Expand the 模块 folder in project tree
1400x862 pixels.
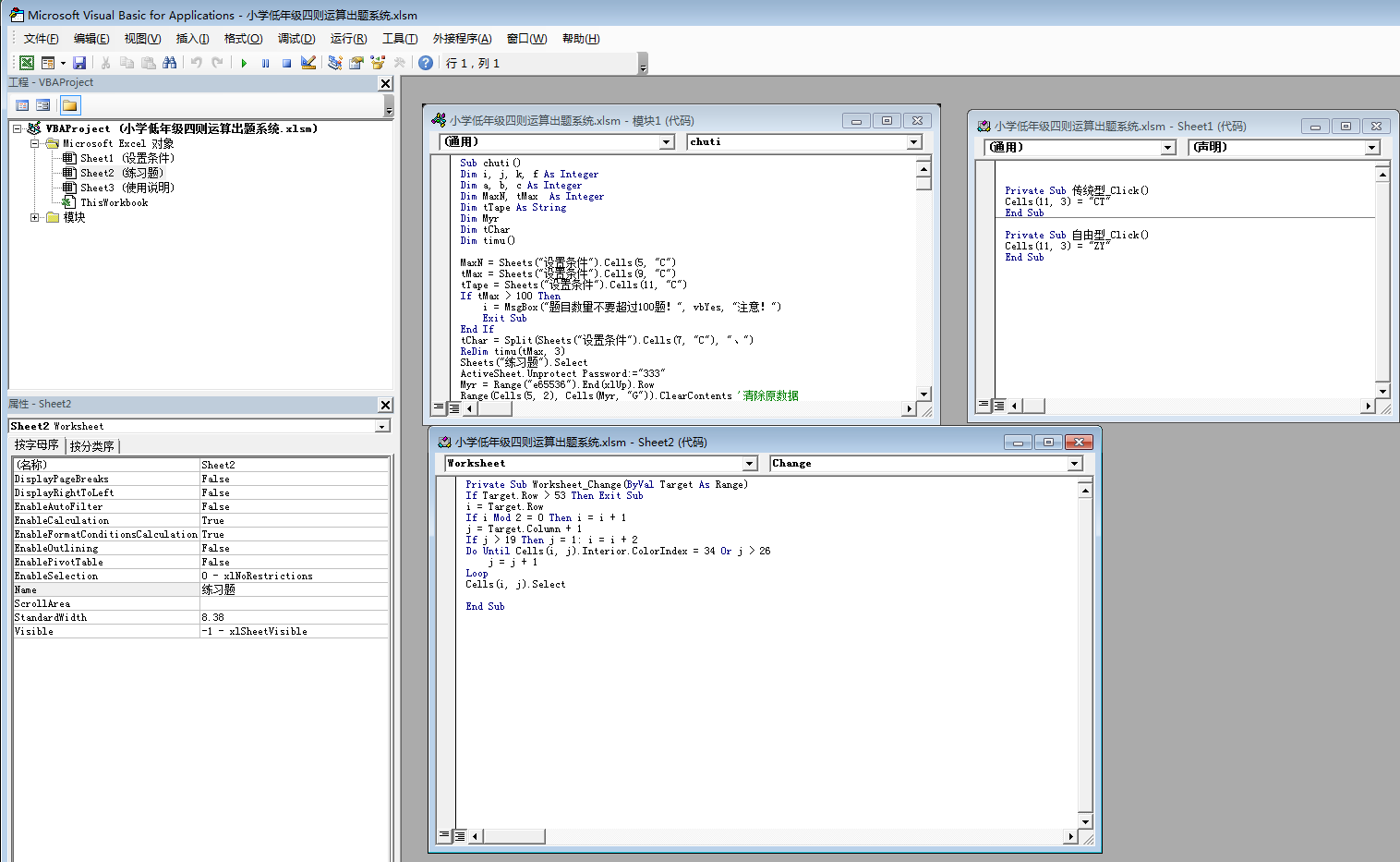34,218
